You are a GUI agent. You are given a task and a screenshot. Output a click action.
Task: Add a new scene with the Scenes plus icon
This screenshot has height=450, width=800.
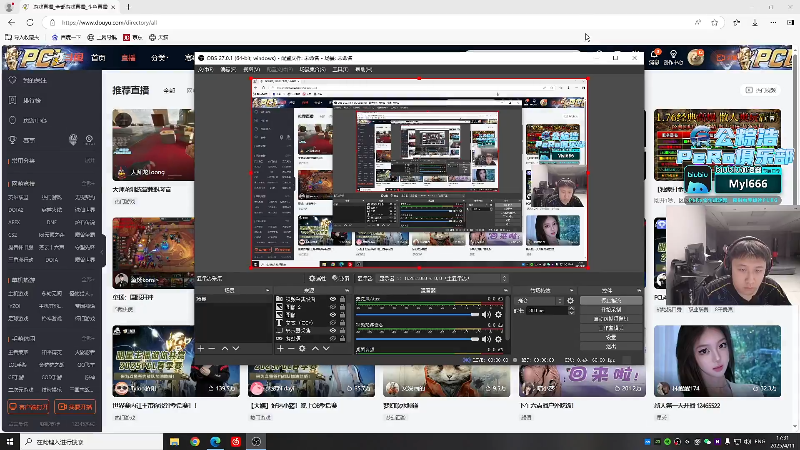(201, 348)
